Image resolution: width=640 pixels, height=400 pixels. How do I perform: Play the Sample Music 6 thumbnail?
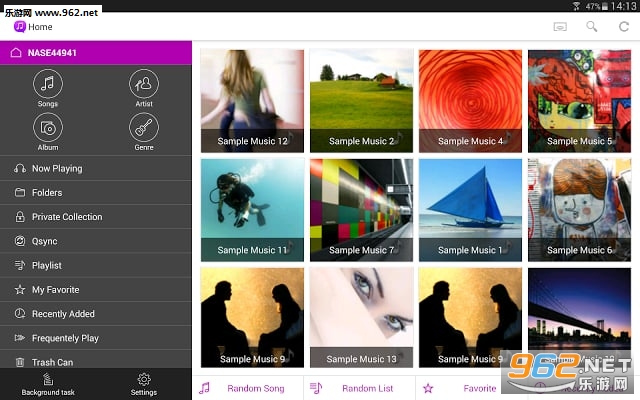click(x=579, y=210)
